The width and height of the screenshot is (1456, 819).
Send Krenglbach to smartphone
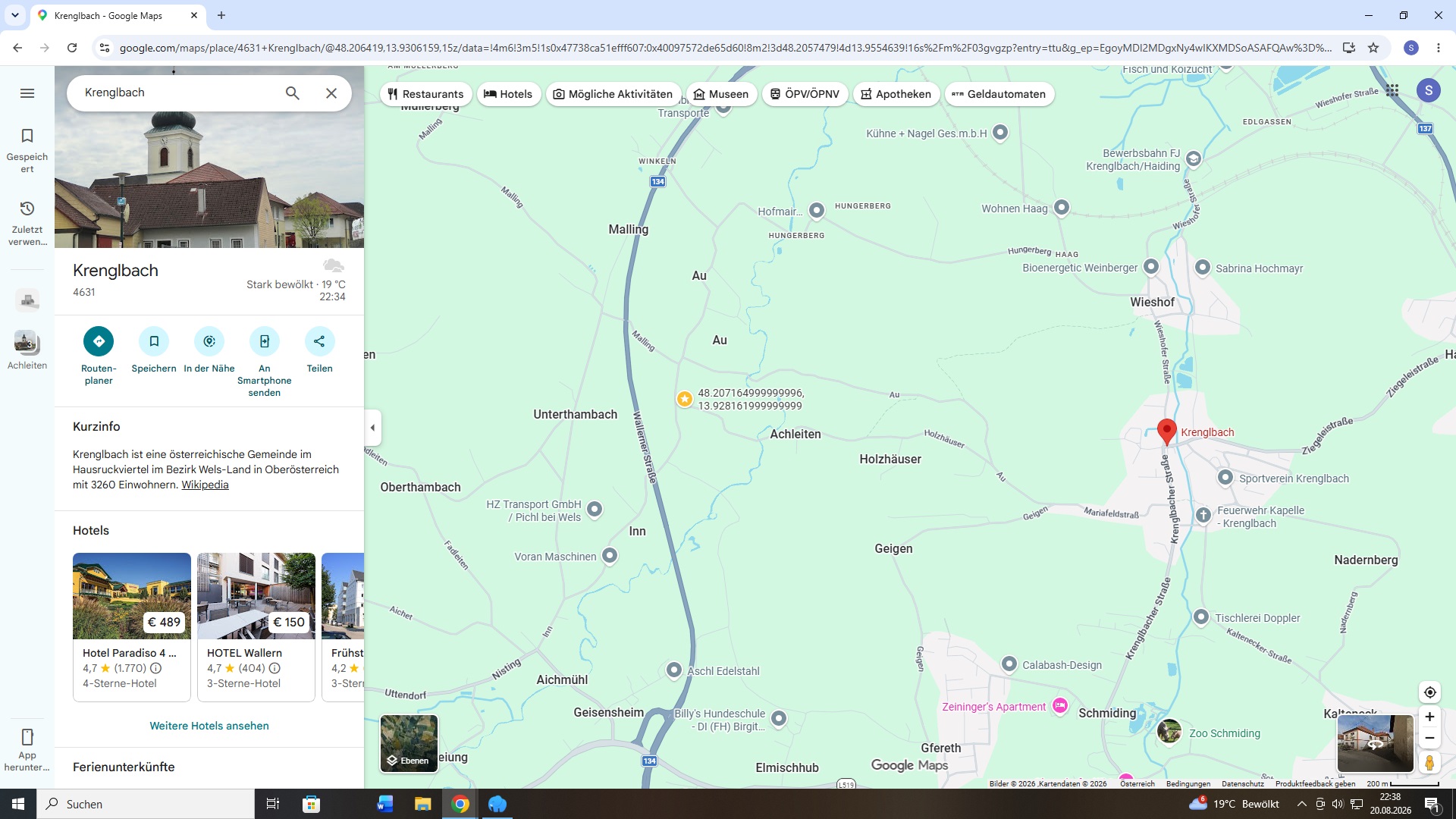(265, 341)
